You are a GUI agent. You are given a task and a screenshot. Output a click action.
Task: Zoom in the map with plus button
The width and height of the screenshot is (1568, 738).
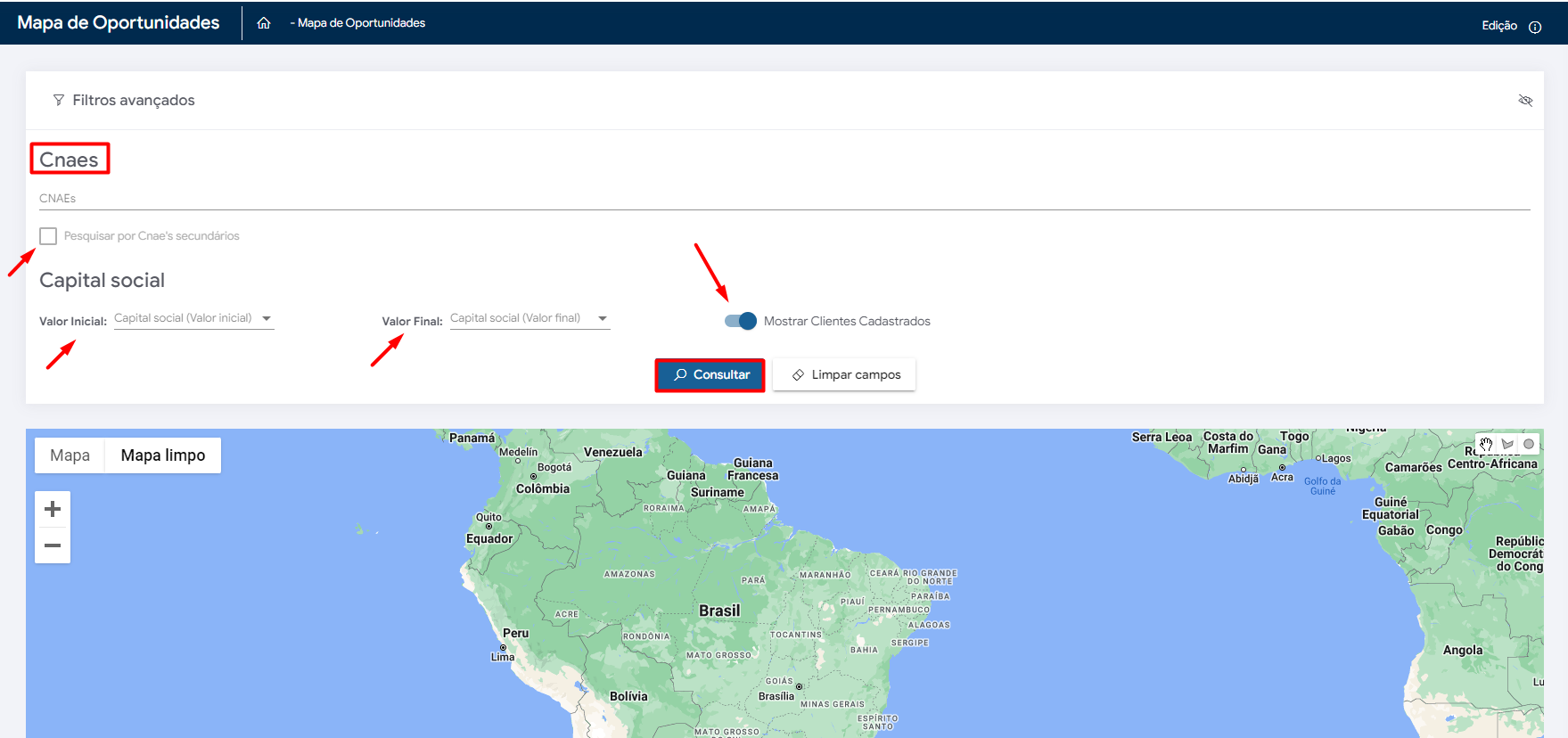pos(53,509)
